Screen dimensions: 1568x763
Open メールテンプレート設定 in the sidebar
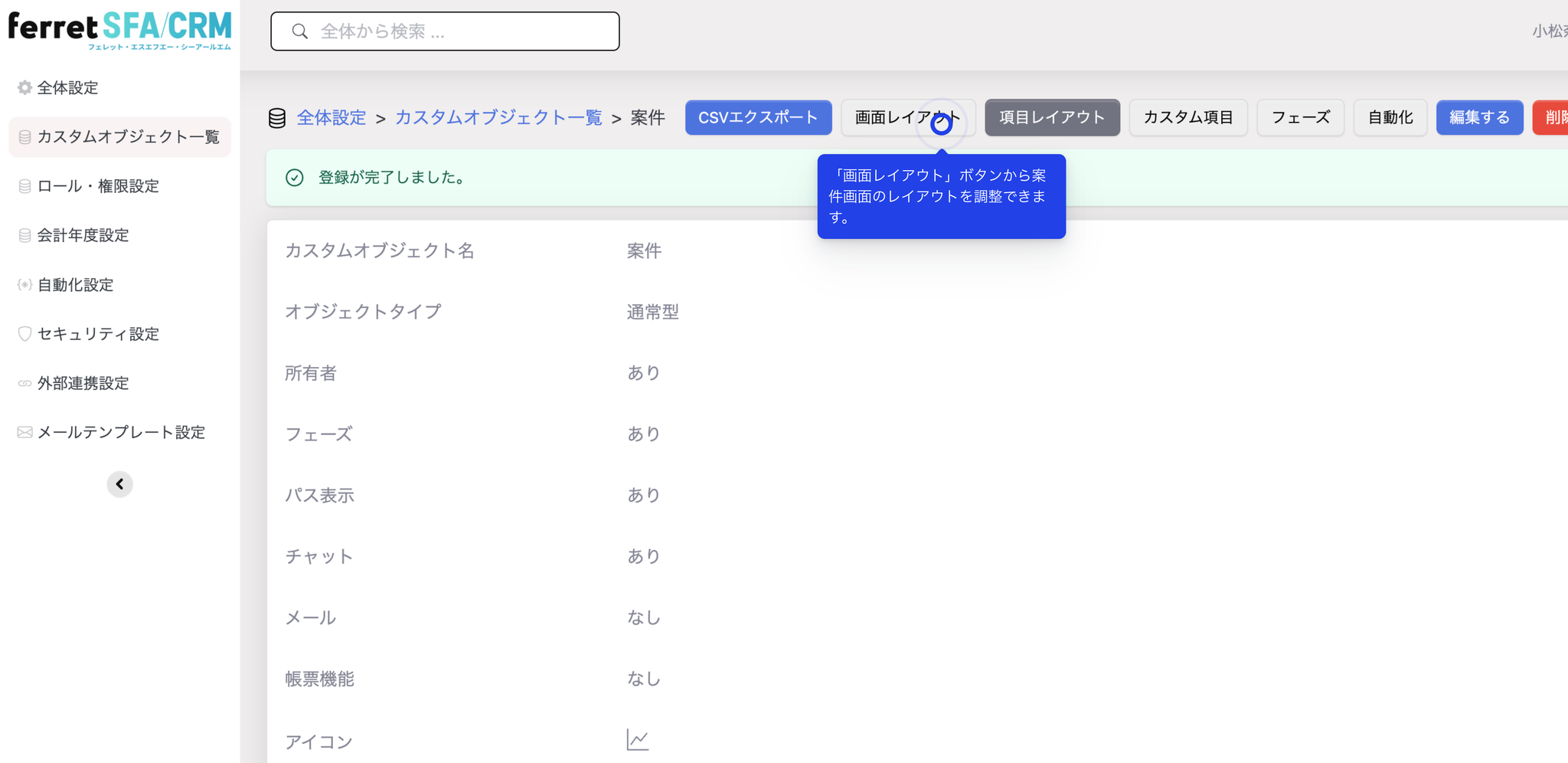[x=119, y=432]
